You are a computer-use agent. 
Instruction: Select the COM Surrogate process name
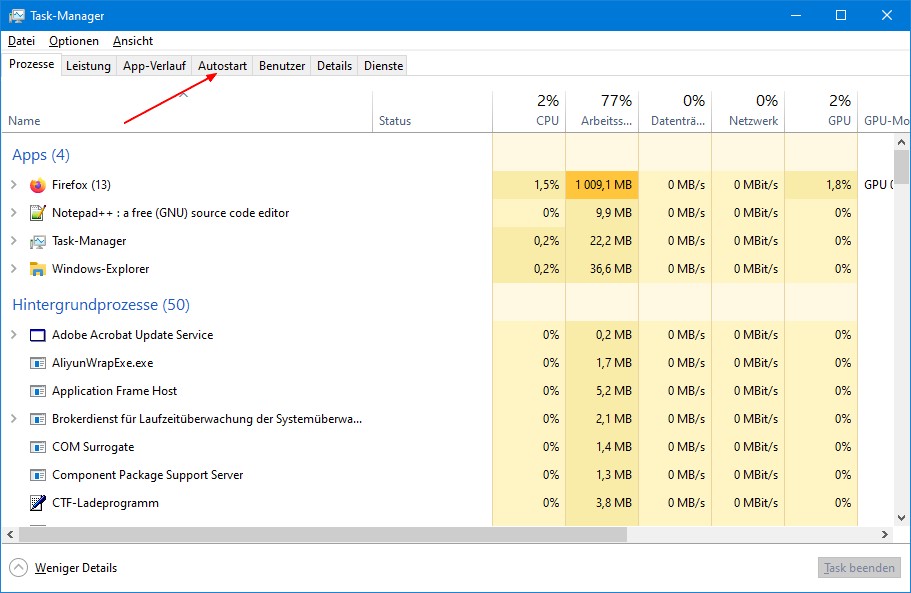pos(93,447)
